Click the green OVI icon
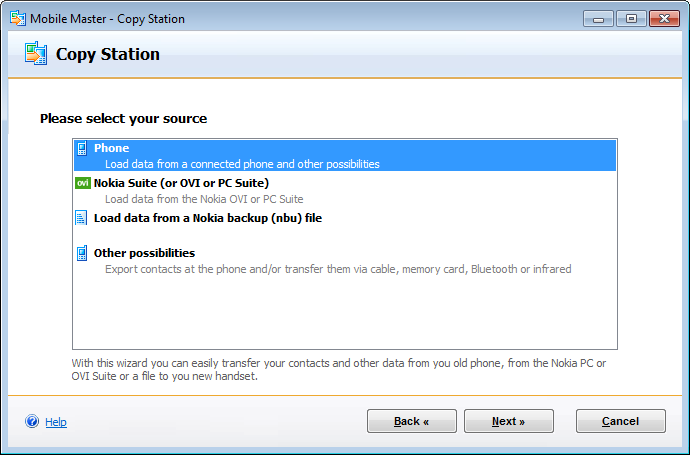The image size is (690, 455). (83, 183)
